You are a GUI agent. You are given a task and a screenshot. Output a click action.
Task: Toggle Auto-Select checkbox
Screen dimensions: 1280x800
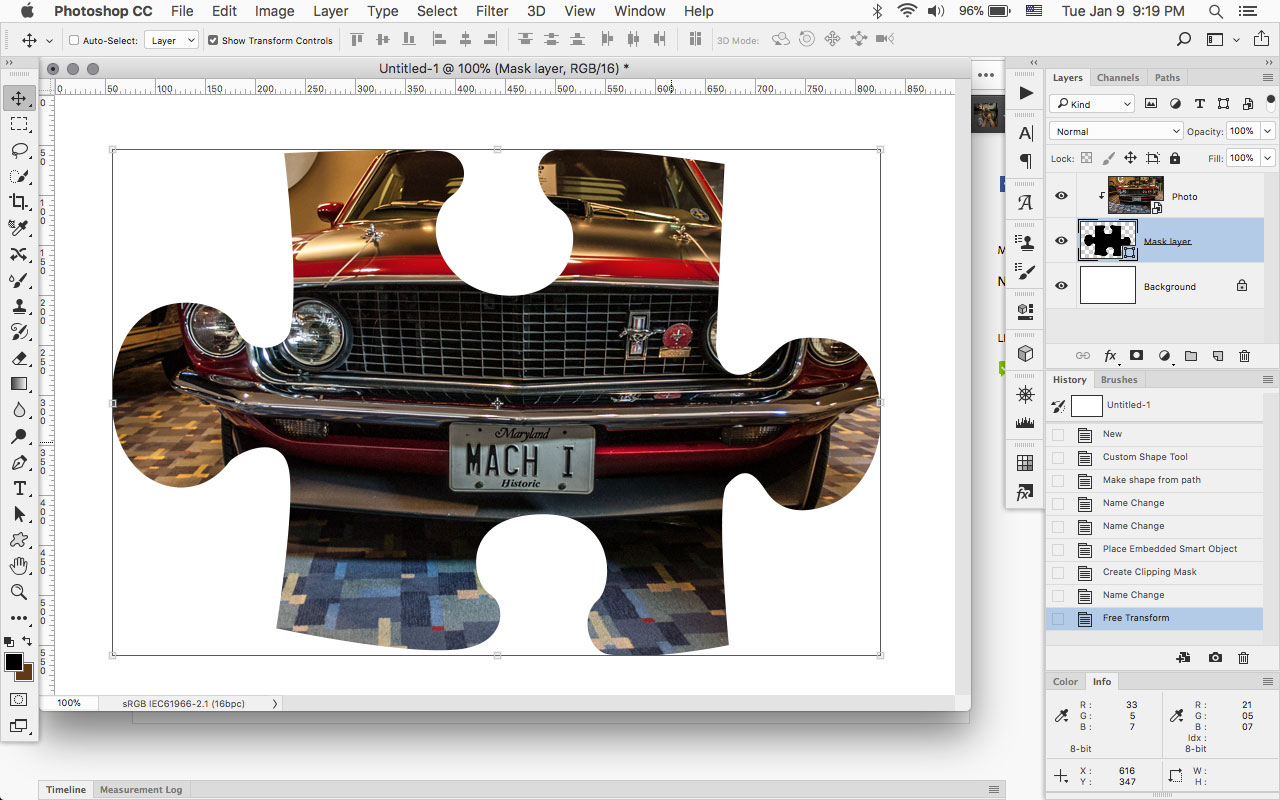(75, 41)
